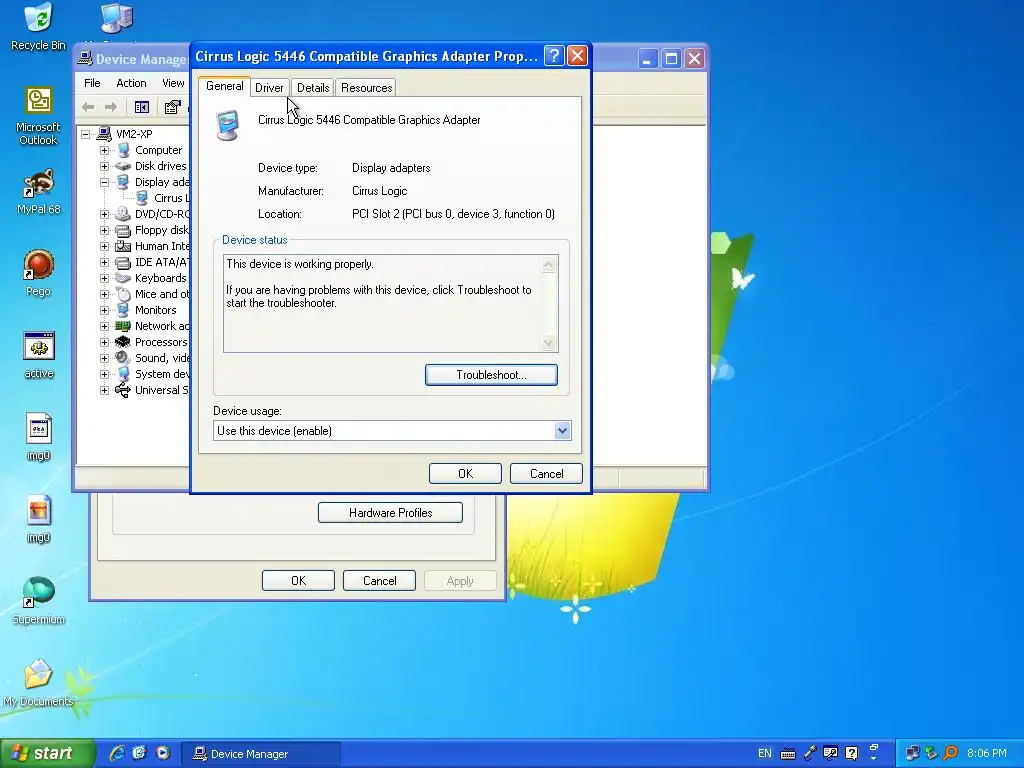
Task: Expand the Computer node
Action: point(104,150)
